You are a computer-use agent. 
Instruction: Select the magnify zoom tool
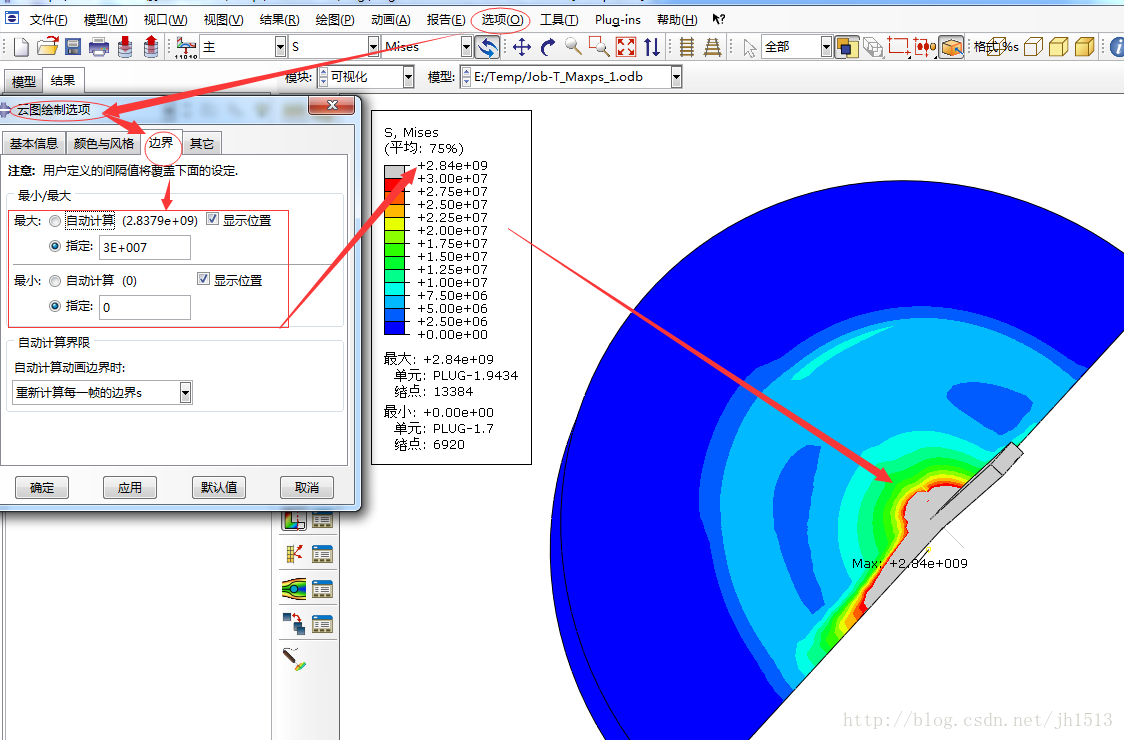pos(573,47)
